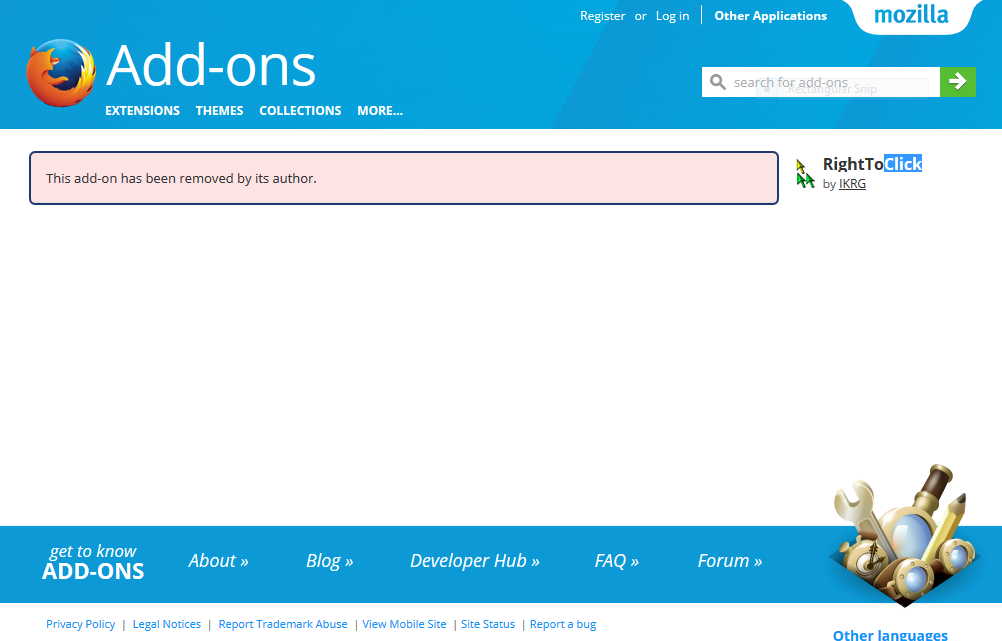Go to the Collections section
Screen dimensions: 1002x641
(300, 111)
